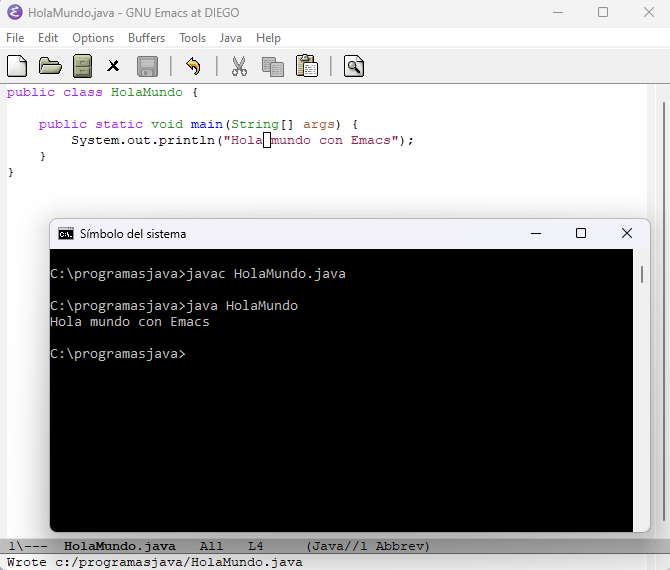
Task: Open the Options menu
Action: tap(93, 38)
